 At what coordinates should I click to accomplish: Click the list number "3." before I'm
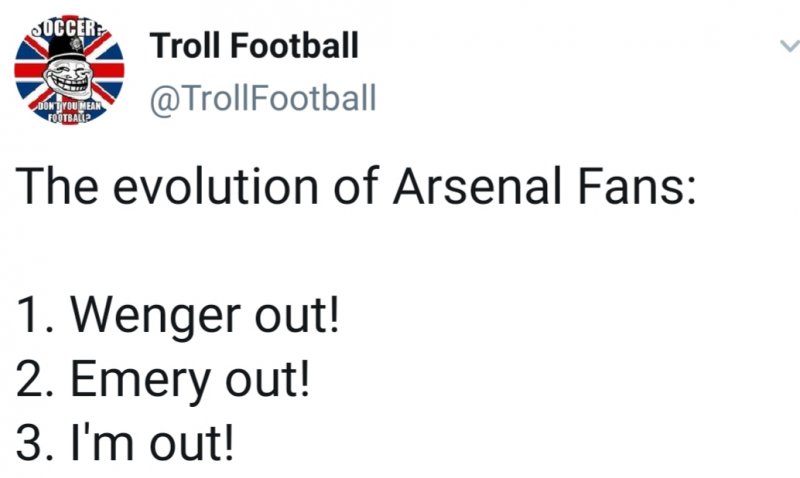click(x=37, y=441)
